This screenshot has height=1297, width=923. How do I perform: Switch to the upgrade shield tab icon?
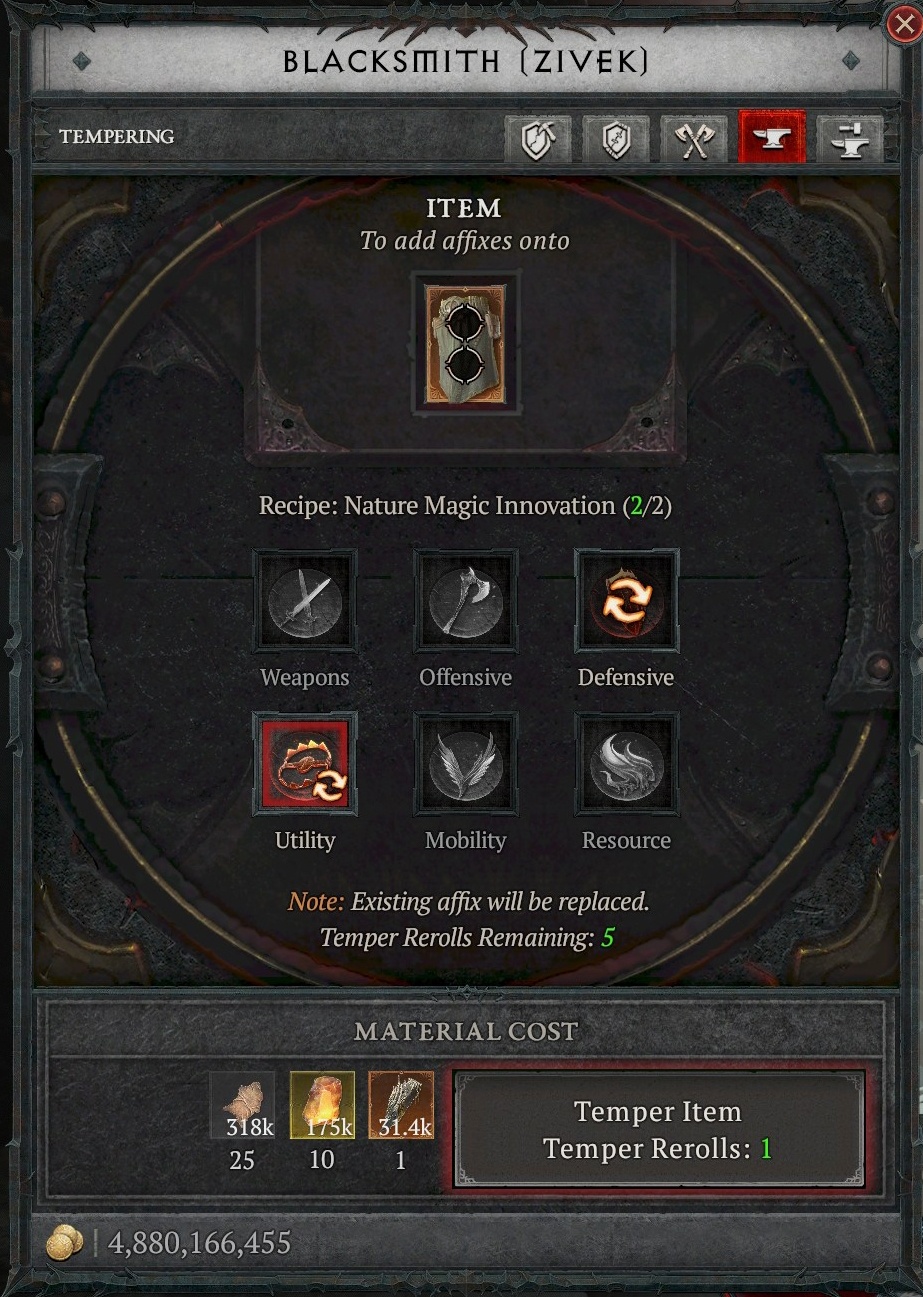615,137
